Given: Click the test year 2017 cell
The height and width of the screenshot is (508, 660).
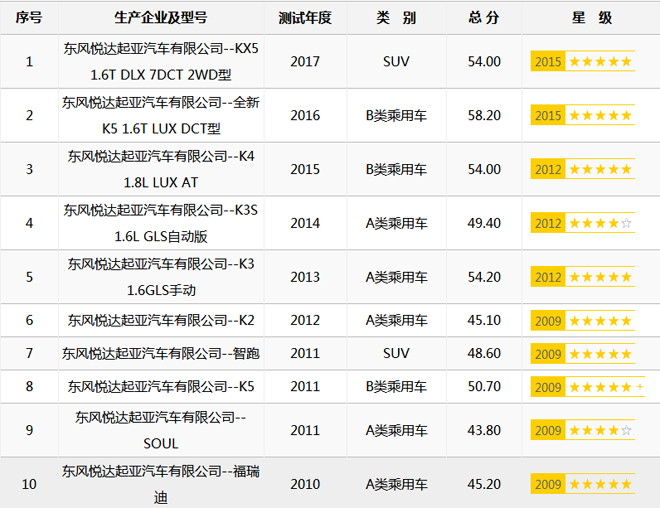Looking at the screenshot, I should point(305,61).
